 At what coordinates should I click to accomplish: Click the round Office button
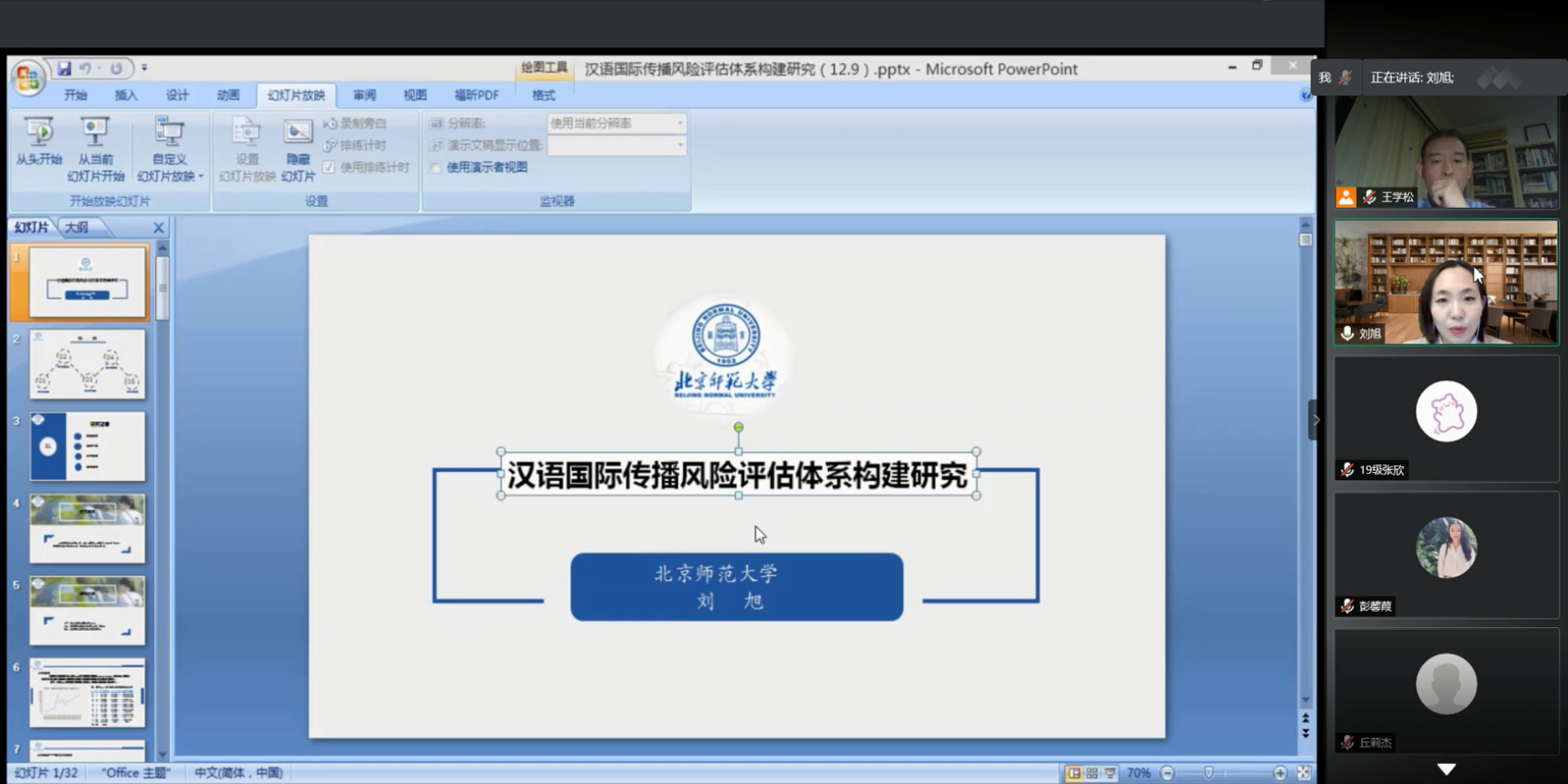[x=27, y=78]
